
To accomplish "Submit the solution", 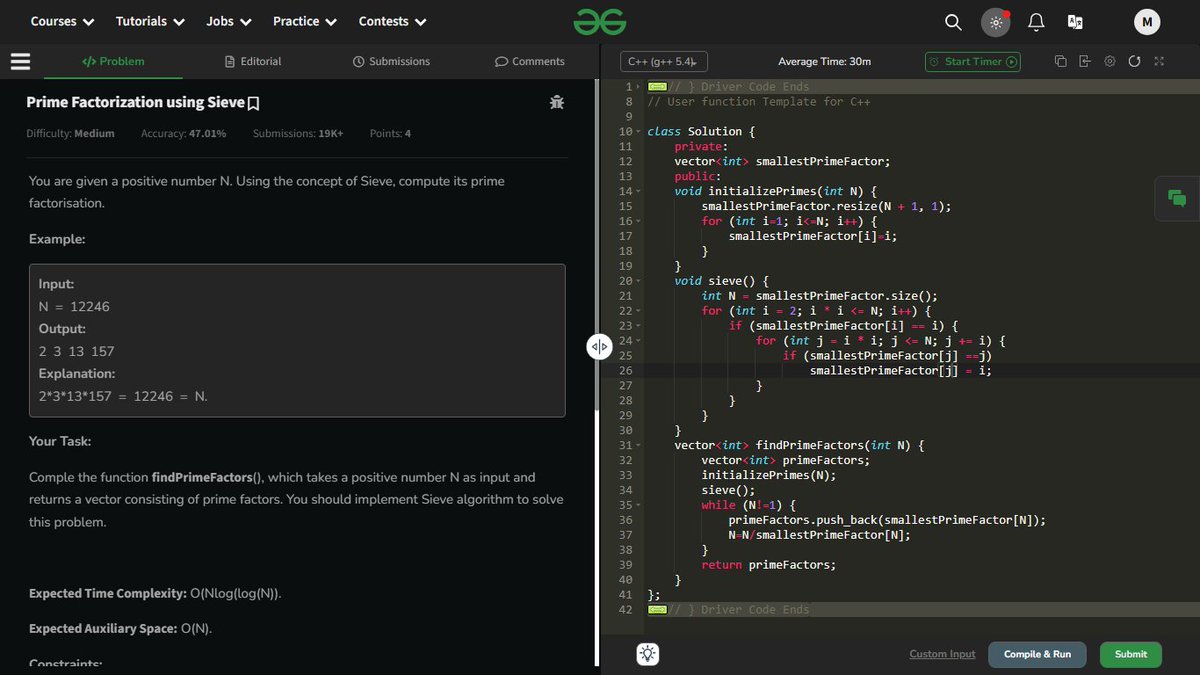I will click(x=1131, y=654).
